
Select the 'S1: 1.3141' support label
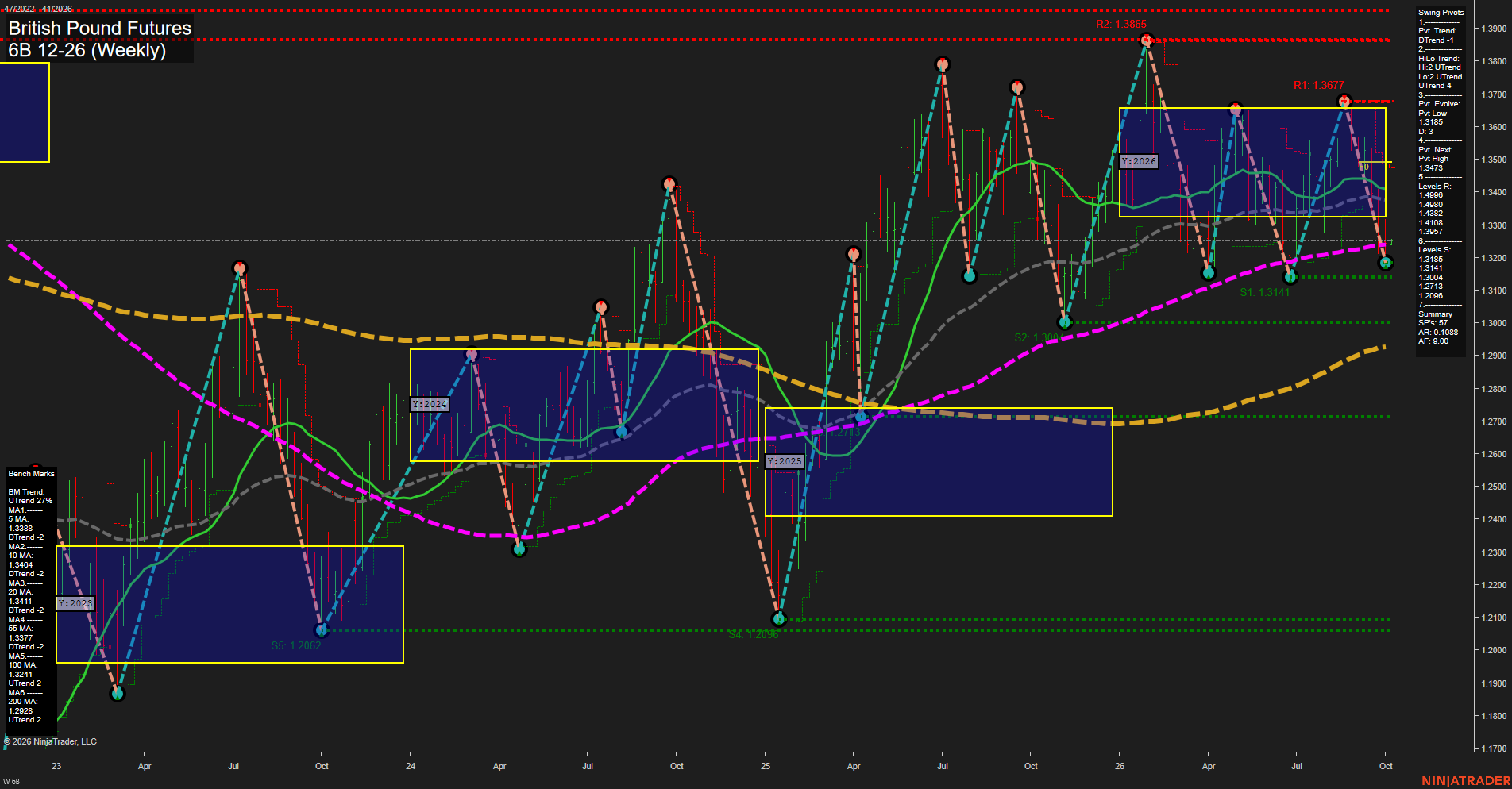(x=1265, y=292)
